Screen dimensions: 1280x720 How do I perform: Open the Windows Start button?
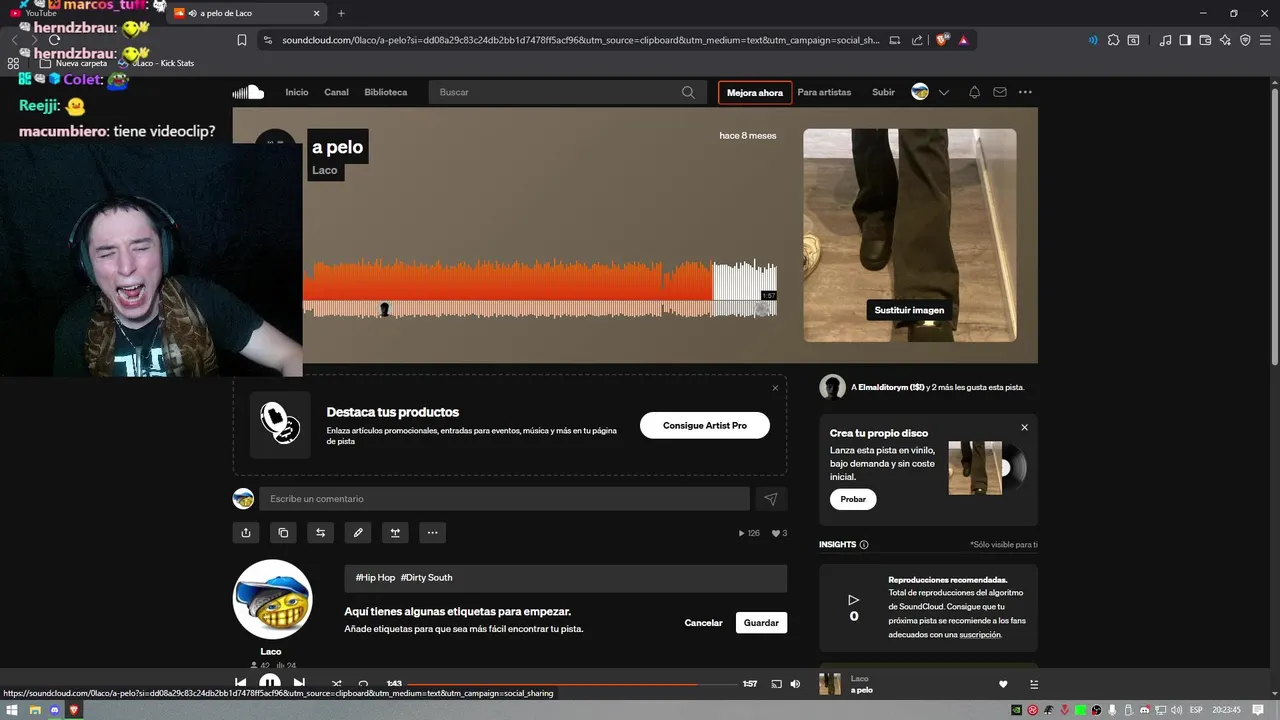tap(12, 710)
